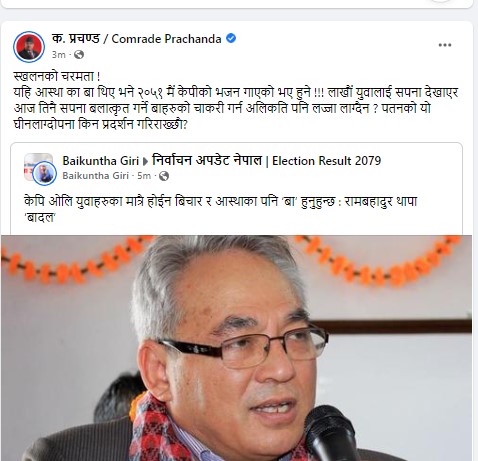Open the Comrade Prachanda page name link
The width and height of the screenshot is (478, 461).
137,38
